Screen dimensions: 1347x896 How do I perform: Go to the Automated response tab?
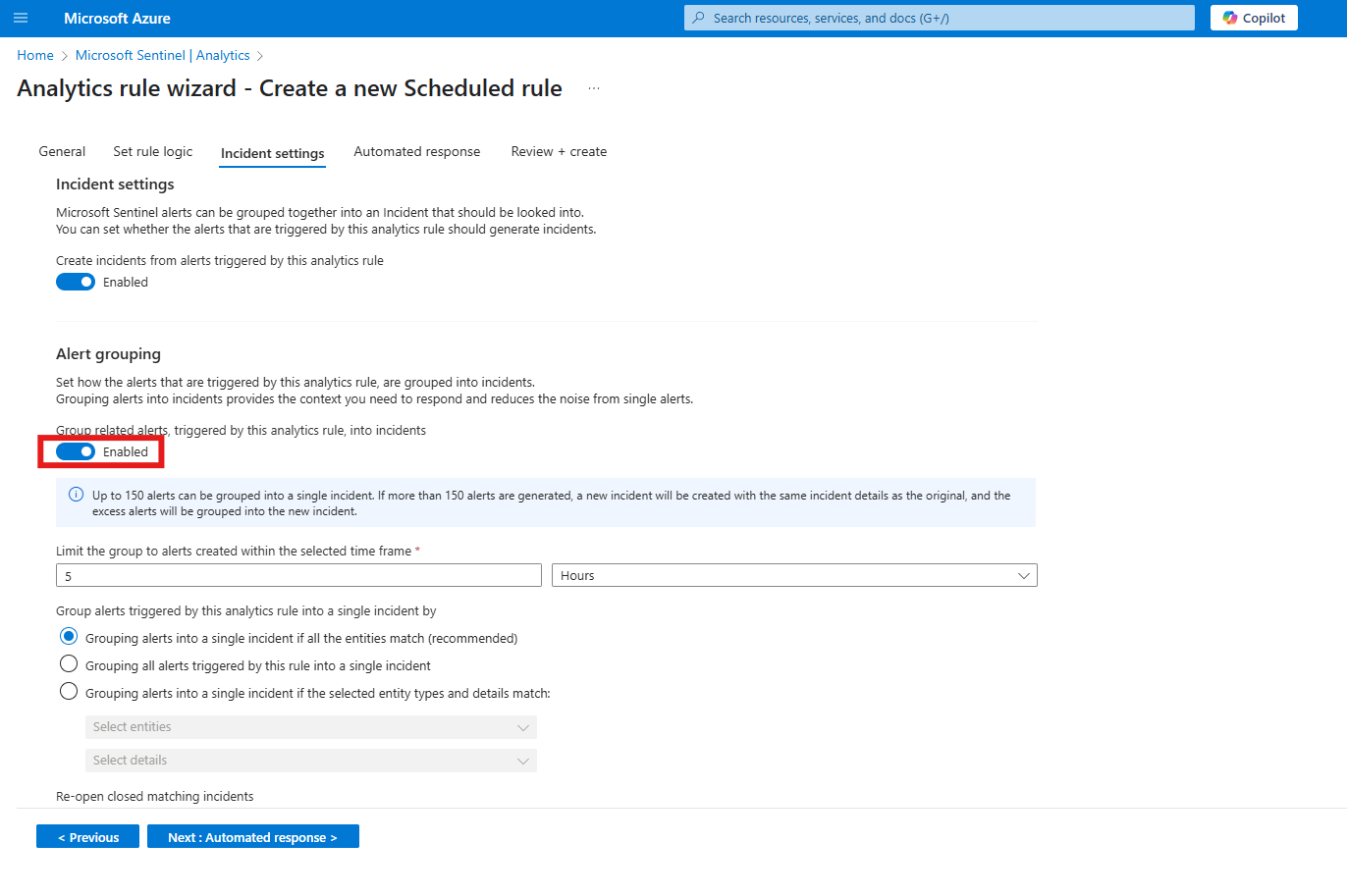click(417, 151)
